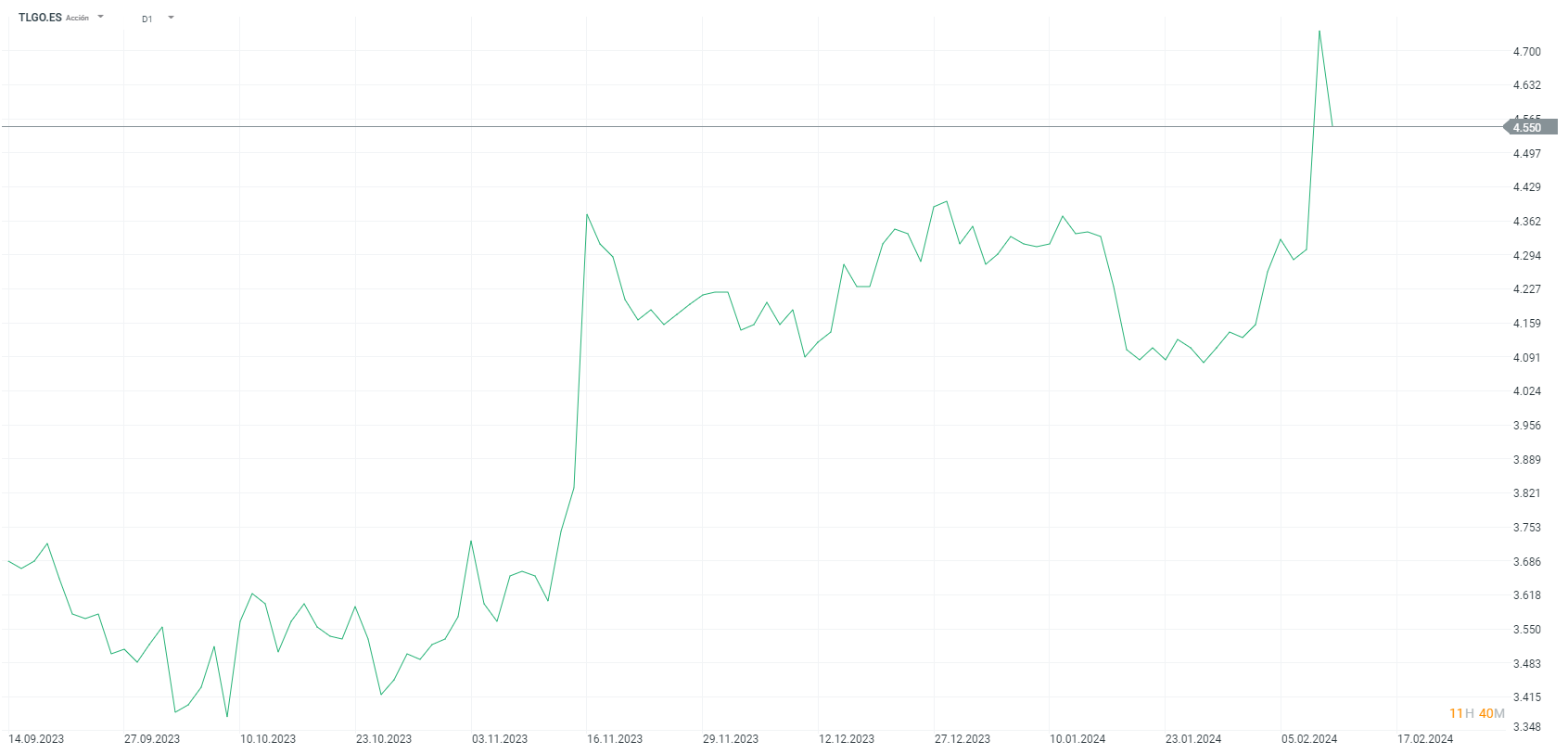
Task: Click the chart's highest peak above 4.700
Action: 1319,32
